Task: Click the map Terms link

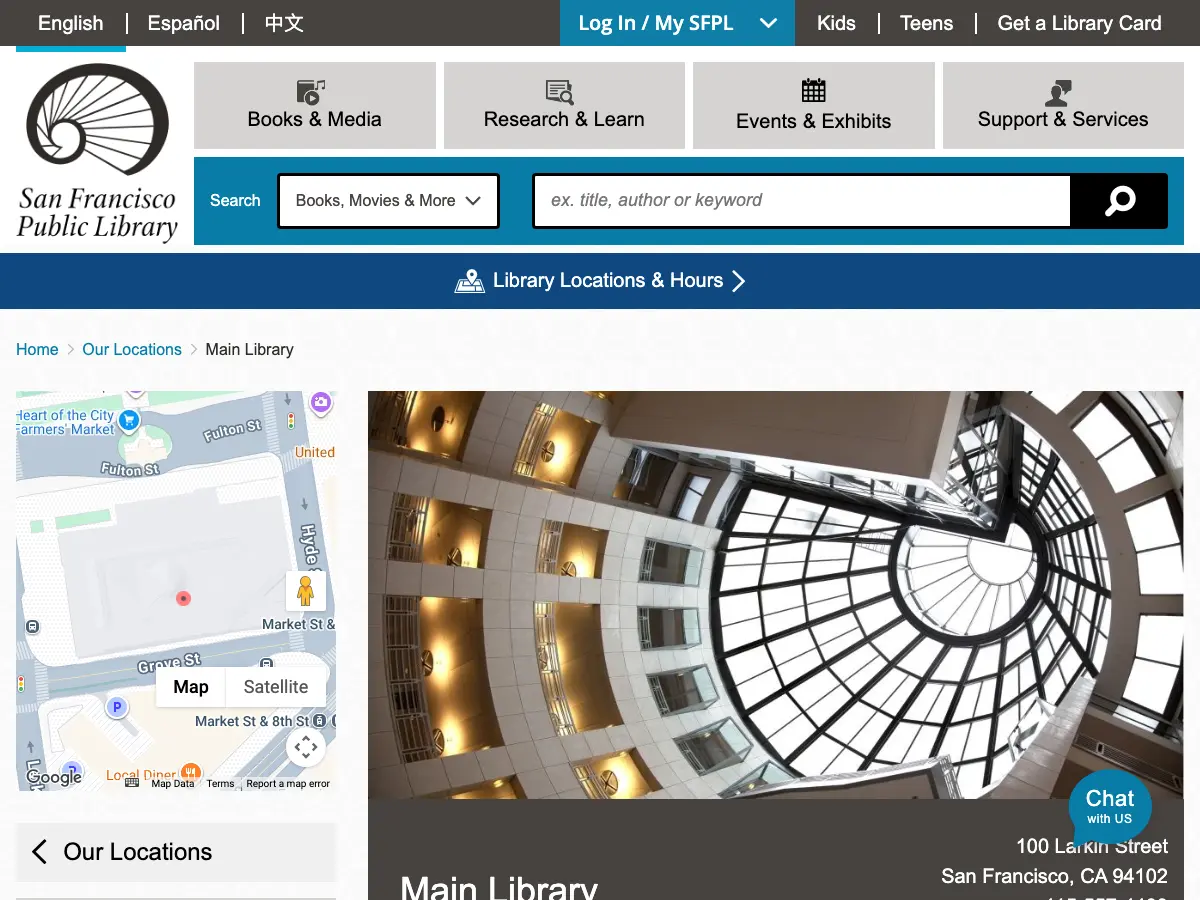Action: coord(220,784)
